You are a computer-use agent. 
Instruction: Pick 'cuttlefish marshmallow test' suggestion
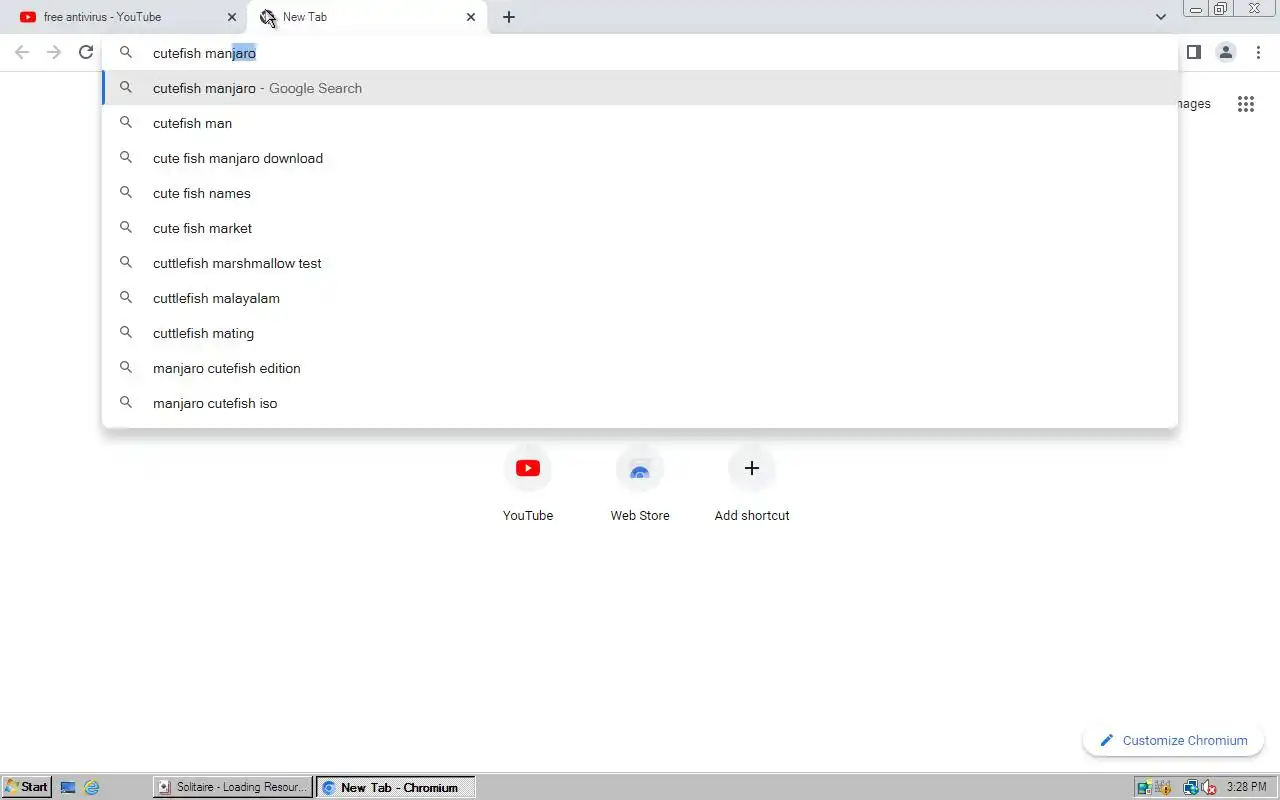point(640,263)
